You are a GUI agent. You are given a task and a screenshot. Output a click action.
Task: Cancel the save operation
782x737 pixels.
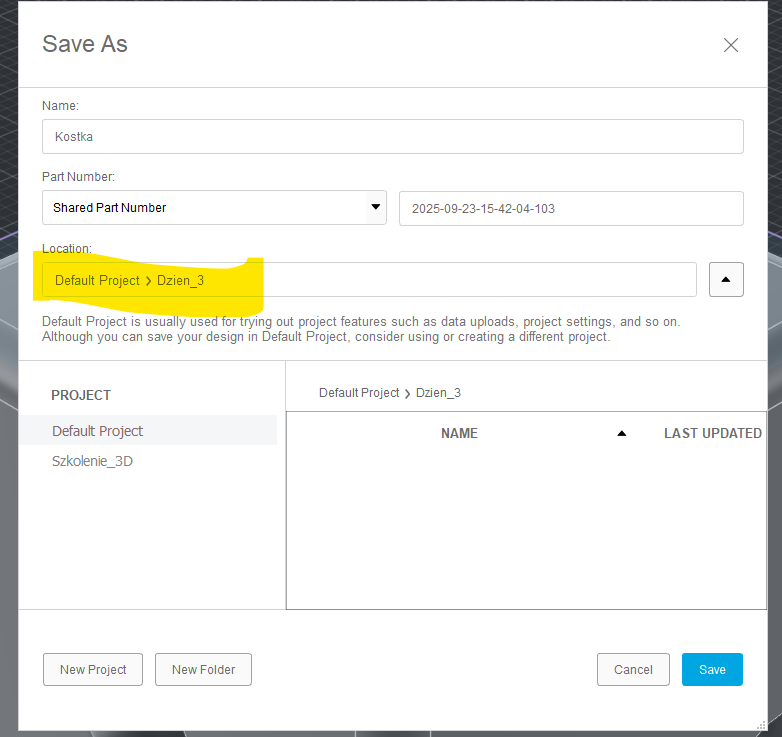[x=633, y=669]
